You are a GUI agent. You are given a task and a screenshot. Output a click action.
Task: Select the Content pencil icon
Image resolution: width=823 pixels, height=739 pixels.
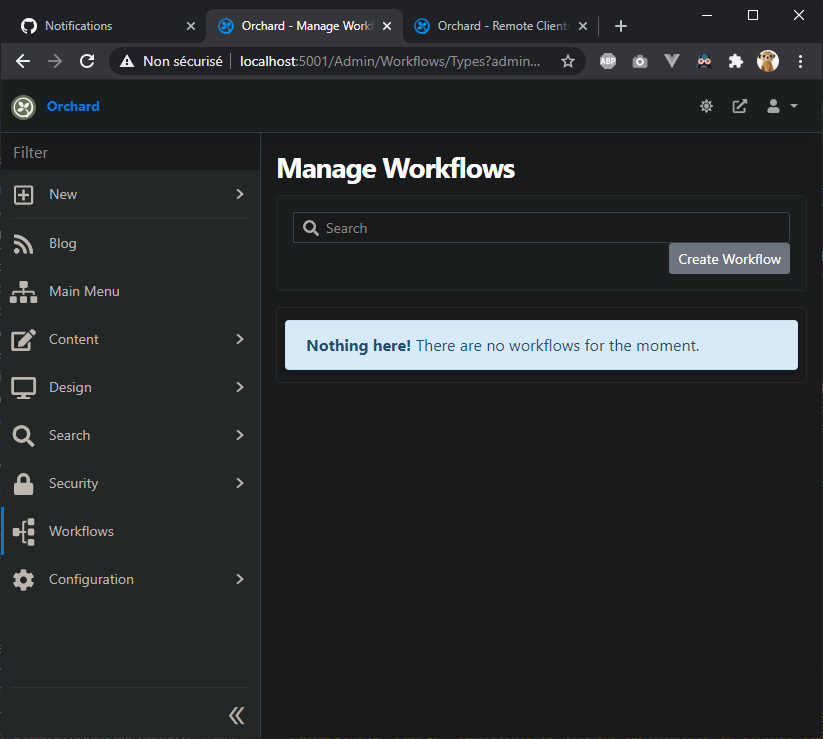tap(23, 339)
